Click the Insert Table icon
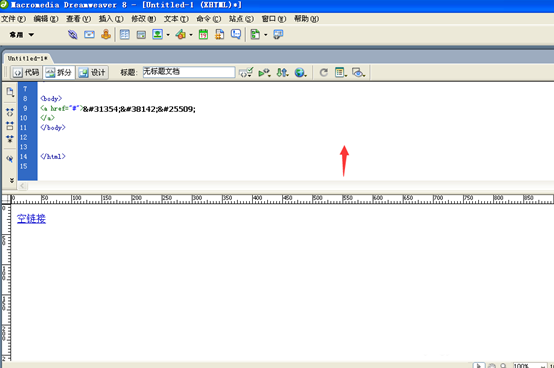The image size is (554, 368). pyautogui.click(x=124, y=35)
